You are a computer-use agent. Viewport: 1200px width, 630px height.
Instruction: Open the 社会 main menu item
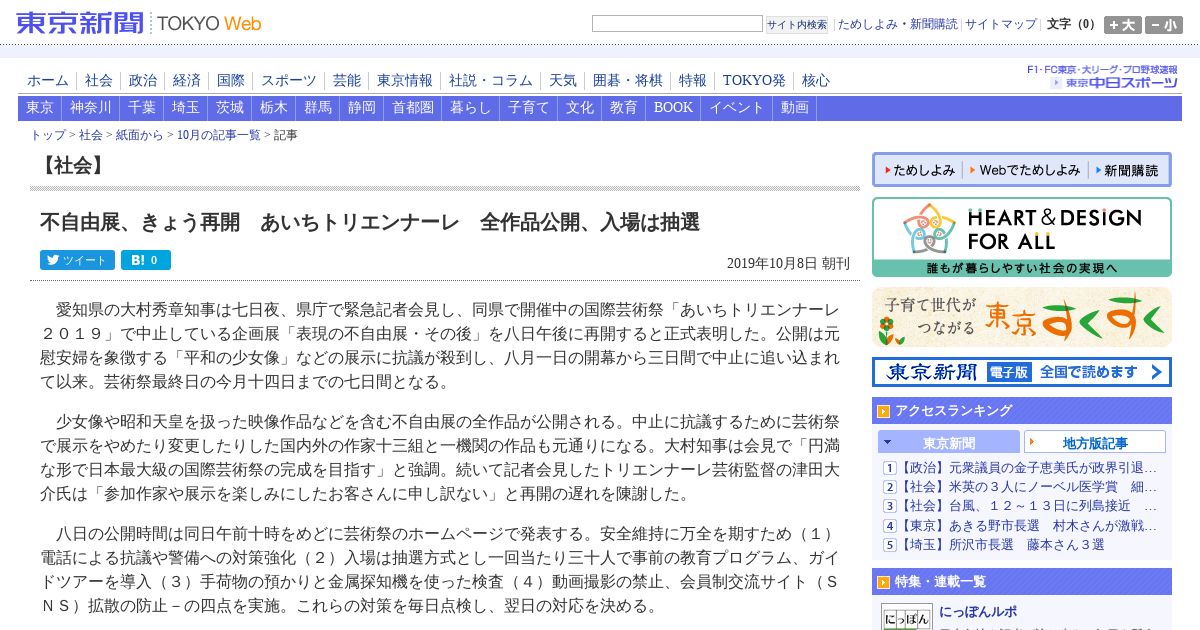coord(99,80)
